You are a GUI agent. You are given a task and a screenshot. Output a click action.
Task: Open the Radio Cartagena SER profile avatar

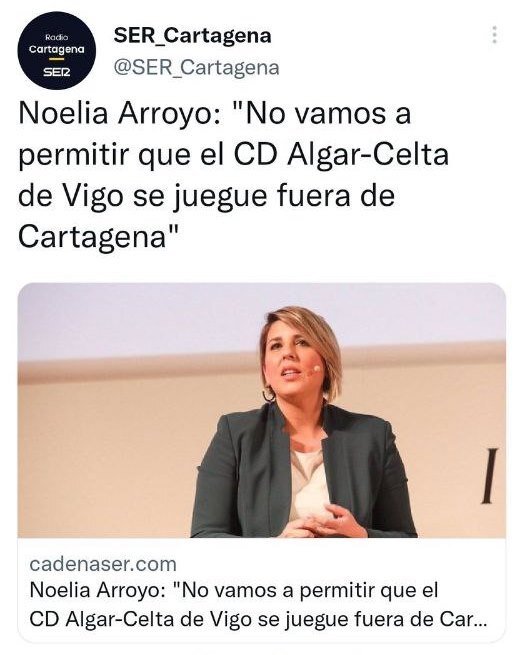click(x=56, y=51)
